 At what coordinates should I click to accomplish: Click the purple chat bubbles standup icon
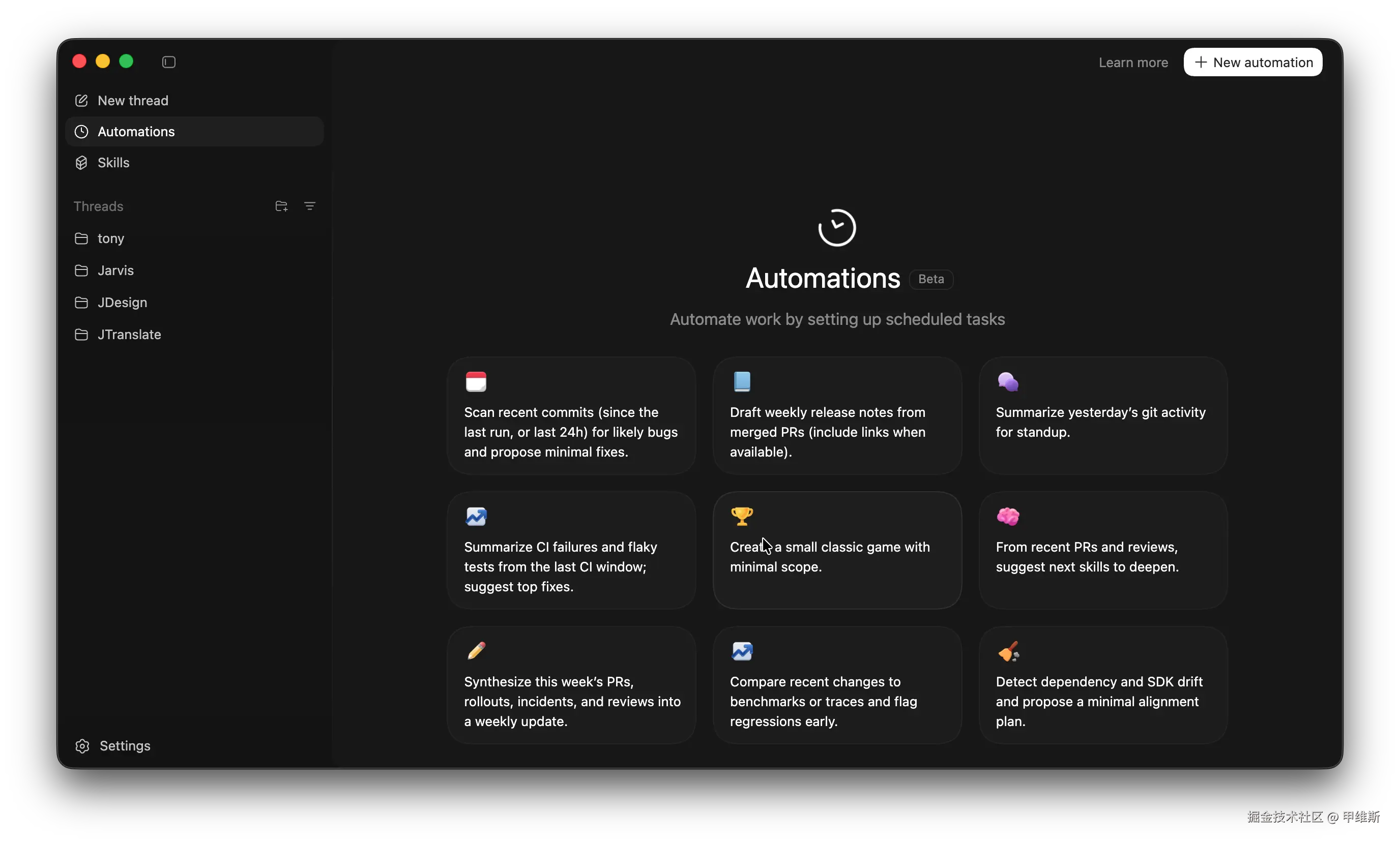click(1008, 382)
